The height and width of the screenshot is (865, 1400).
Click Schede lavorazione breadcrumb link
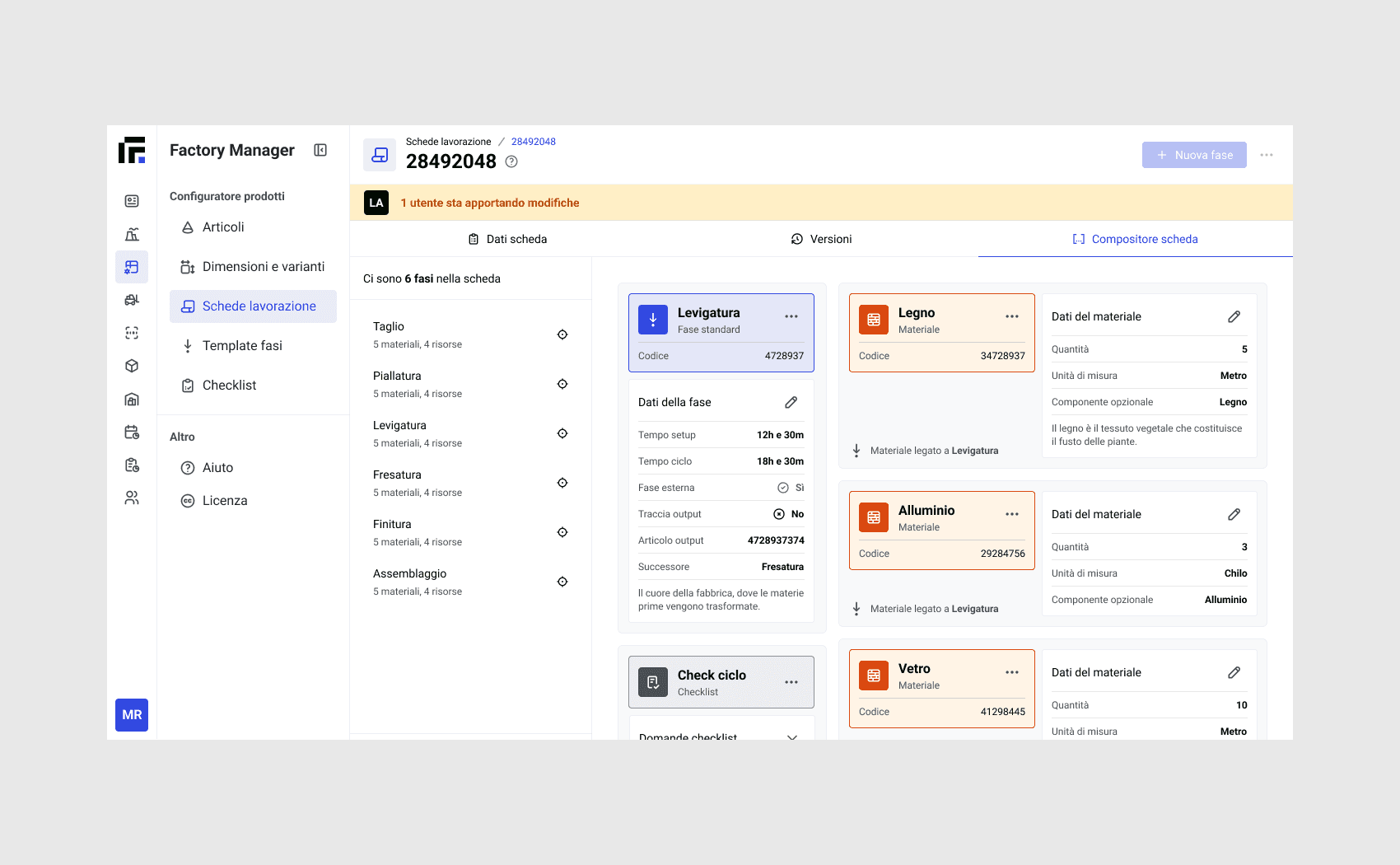(x=448, y=142)
